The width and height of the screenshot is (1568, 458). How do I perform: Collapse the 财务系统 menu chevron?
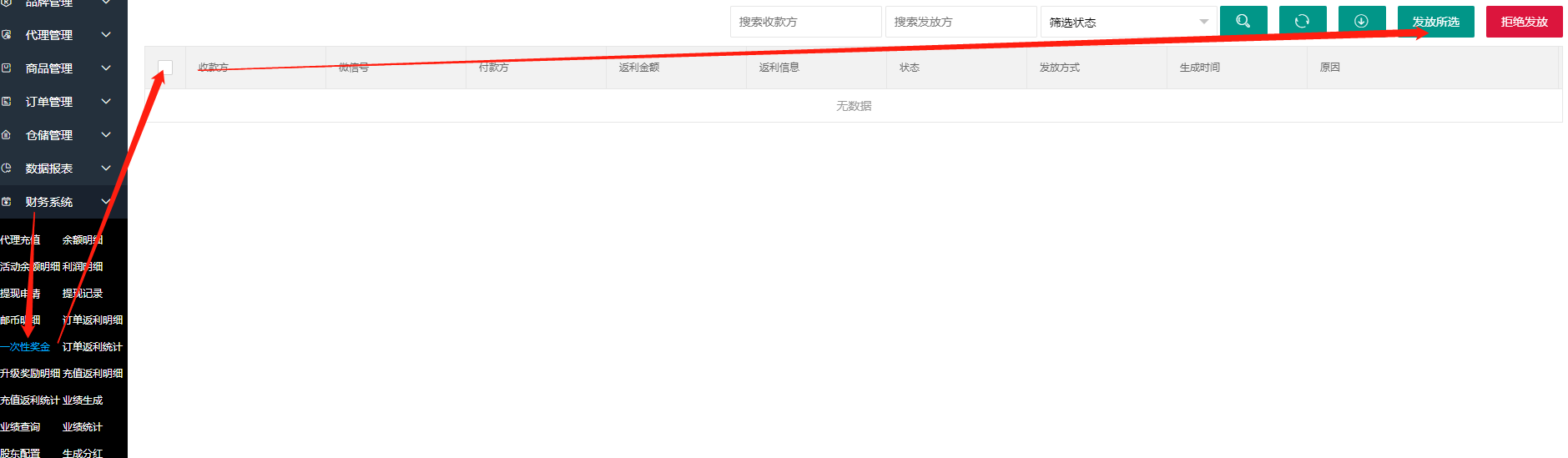[106, 202]
